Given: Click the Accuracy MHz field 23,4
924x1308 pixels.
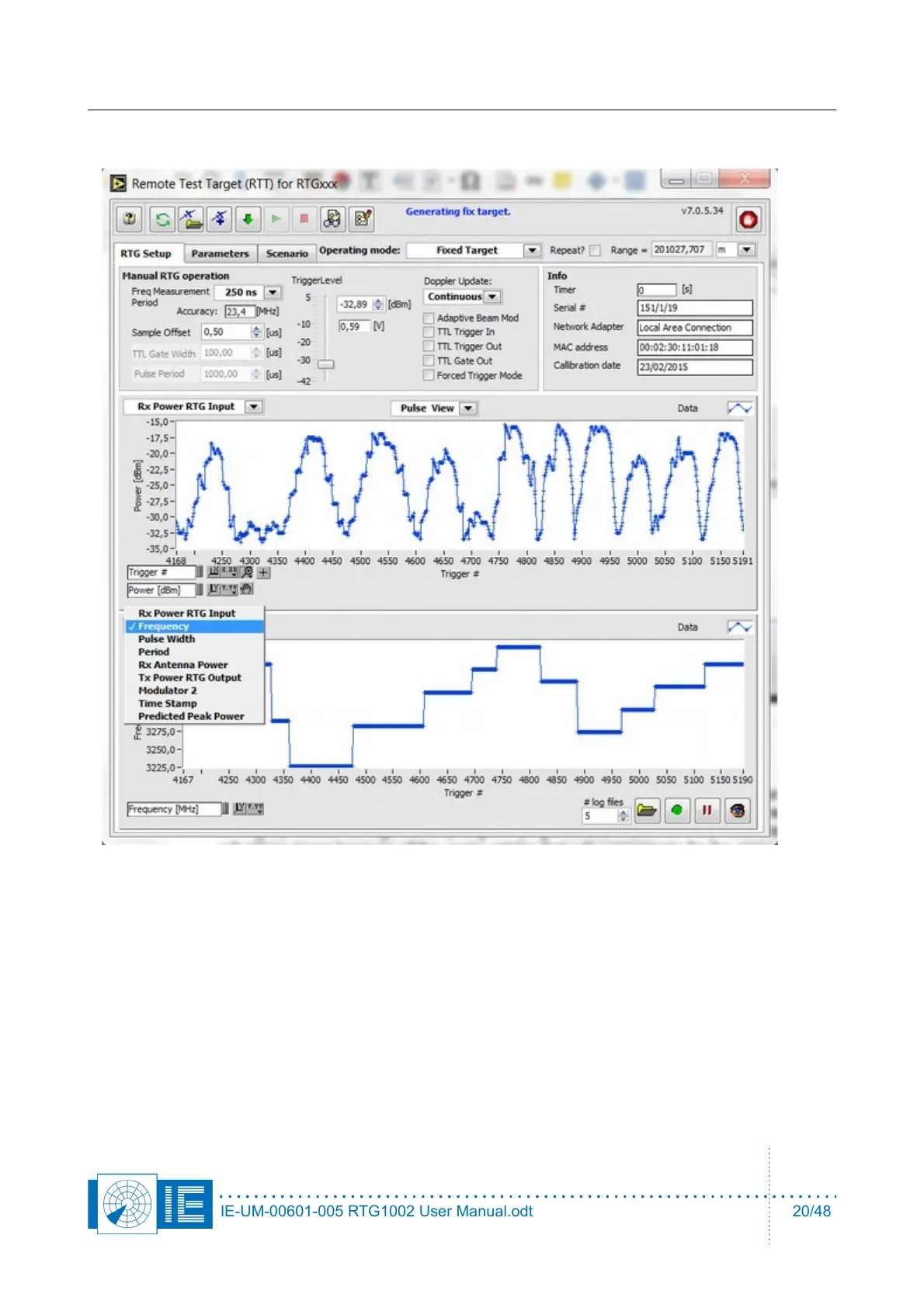Looking at the screenshot, I should pyautogui.click(x=240, y=311).
